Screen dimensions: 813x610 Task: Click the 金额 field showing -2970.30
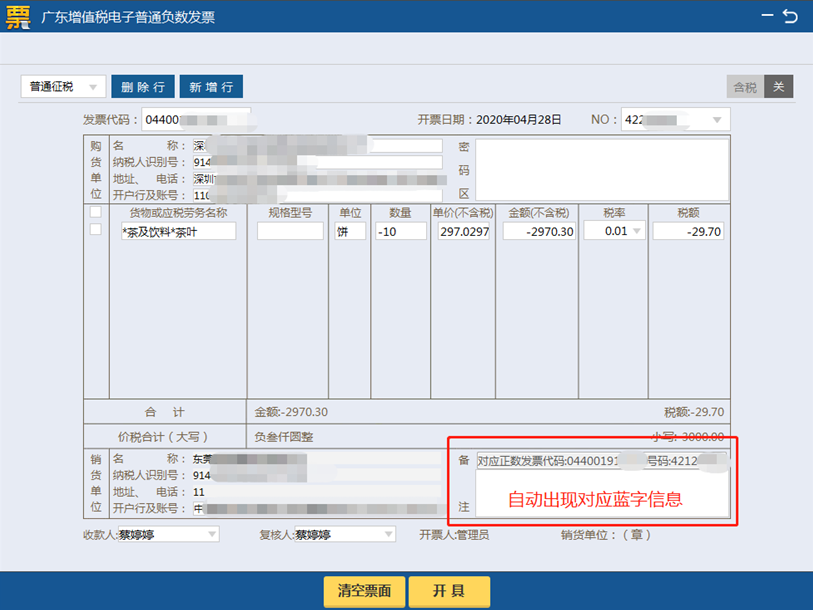[539, 231]
